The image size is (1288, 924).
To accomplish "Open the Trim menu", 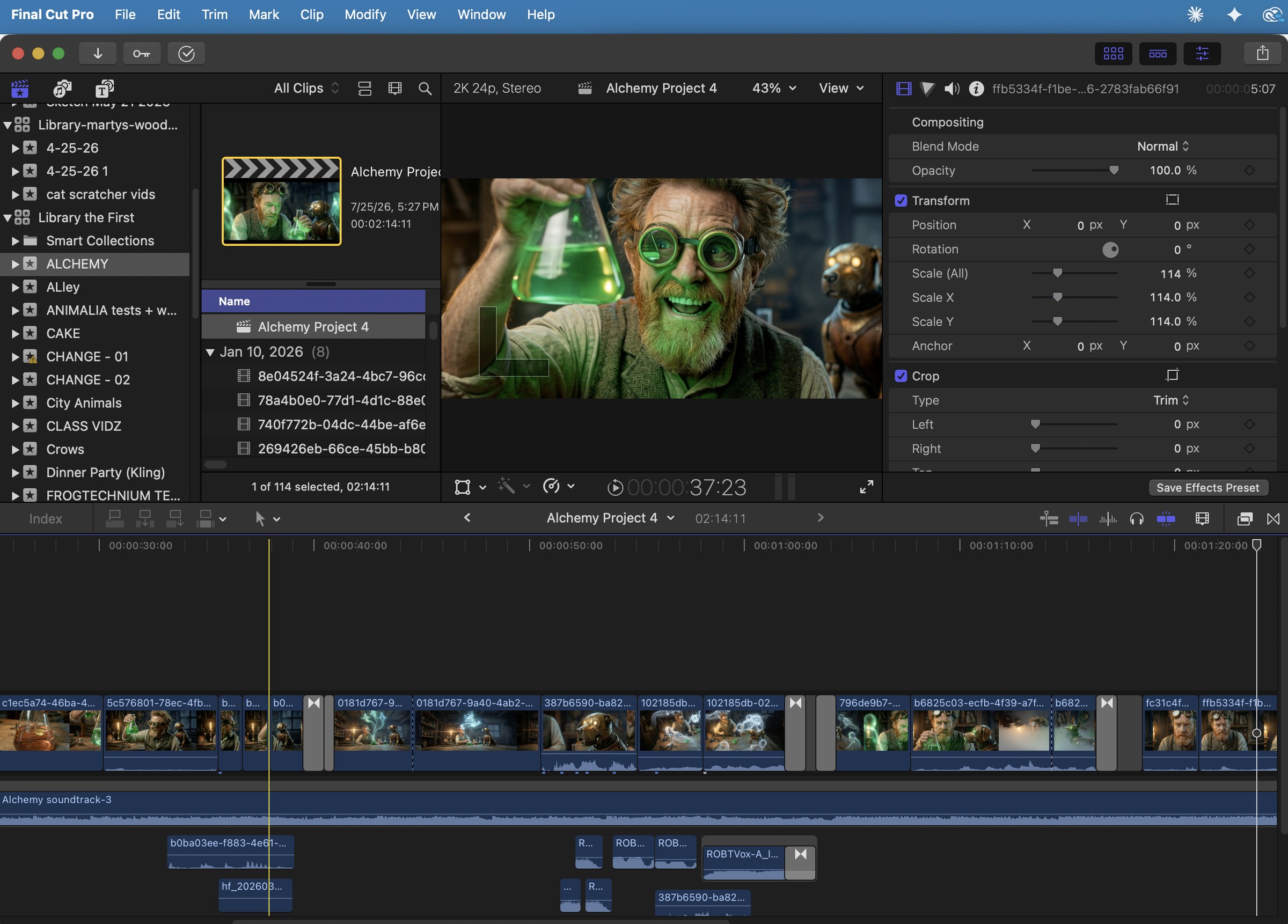I will coord(214,15).
